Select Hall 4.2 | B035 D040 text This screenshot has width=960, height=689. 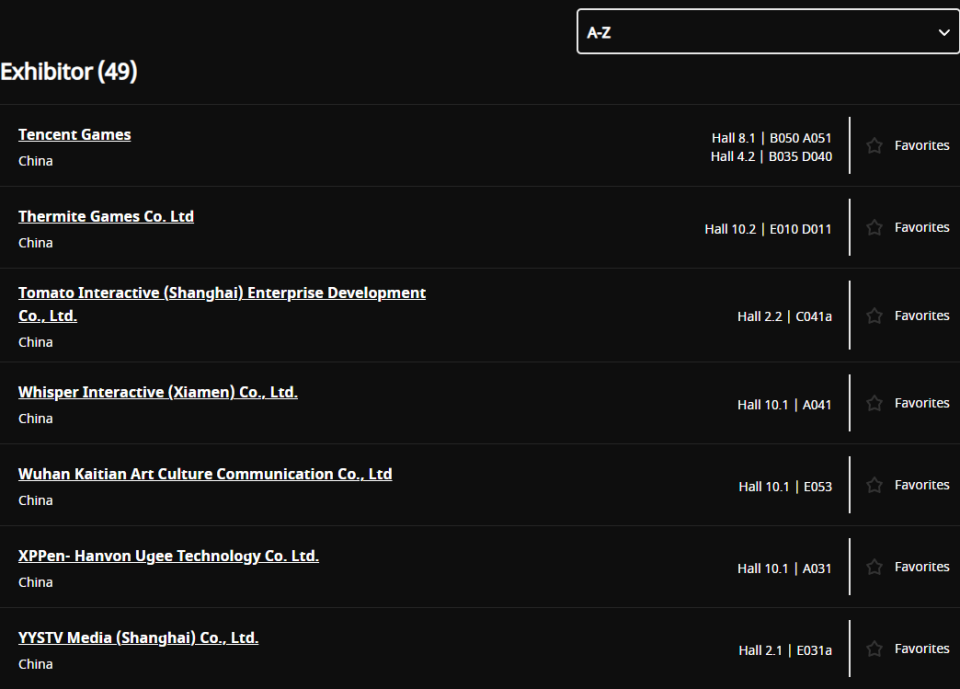[x=771, y=157]
